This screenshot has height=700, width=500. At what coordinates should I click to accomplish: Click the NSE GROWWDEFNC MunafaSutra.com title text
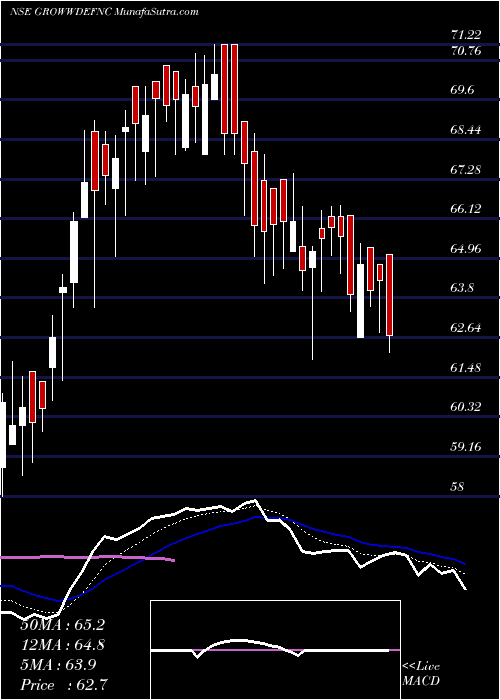coord(104,12)
